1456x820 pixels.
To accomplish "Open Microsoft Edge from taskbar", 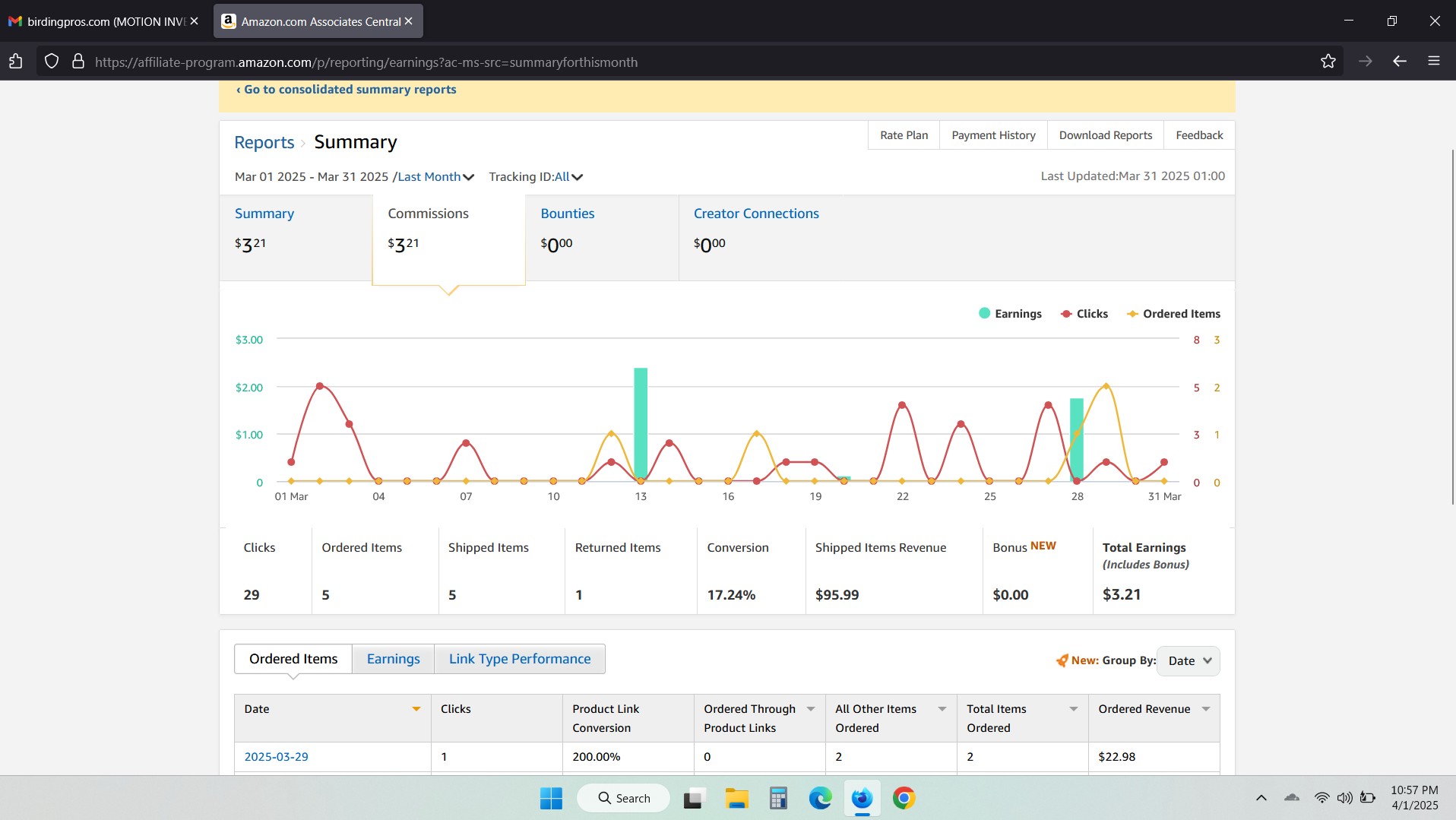I will coord(820,798).
